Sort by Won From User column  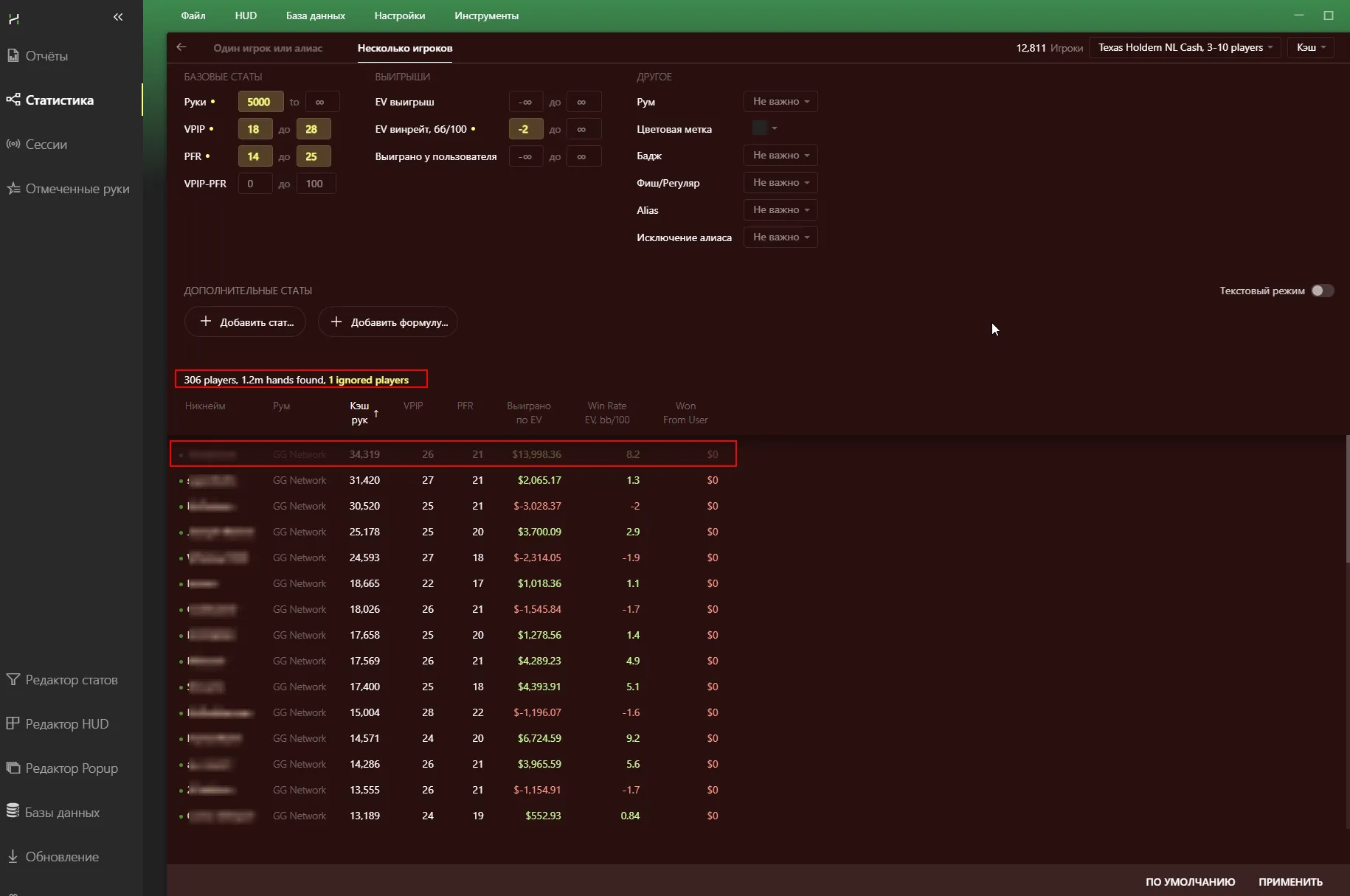click(x=685, y=413)
